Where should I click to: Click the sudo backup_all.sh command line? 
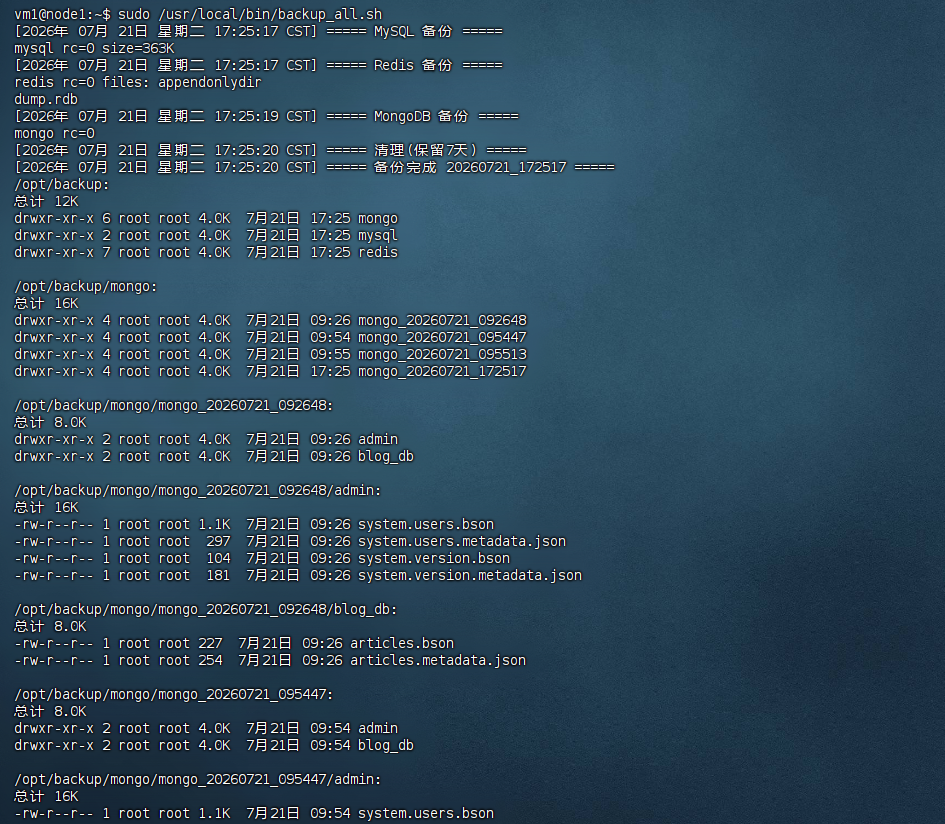pyautogui.click(x=198, y=14)
